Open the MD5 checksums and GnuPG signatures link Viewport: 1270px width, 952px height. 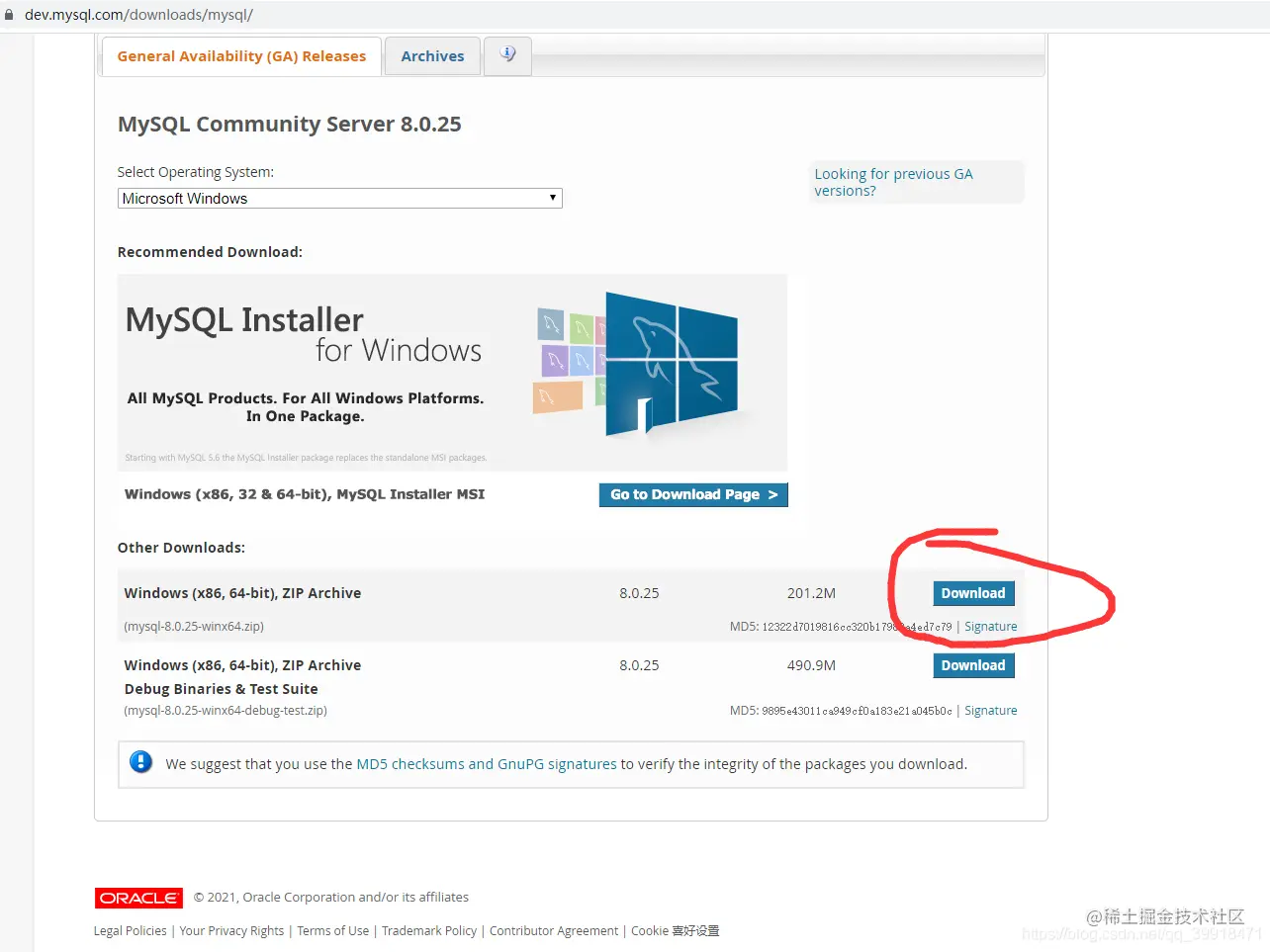(x=486, y=764)
